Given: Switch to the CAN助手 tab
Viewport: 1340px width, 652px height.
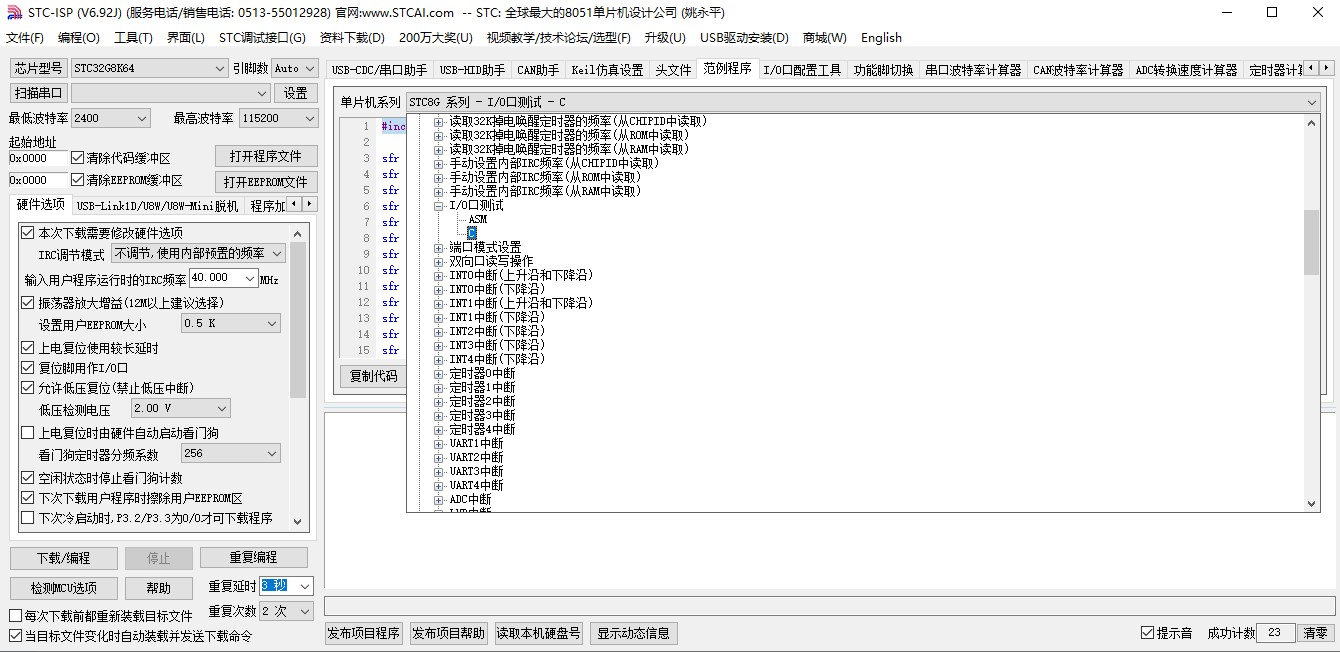Looking at the screenshot, I should pyautogui.click(x=538, y=70).
